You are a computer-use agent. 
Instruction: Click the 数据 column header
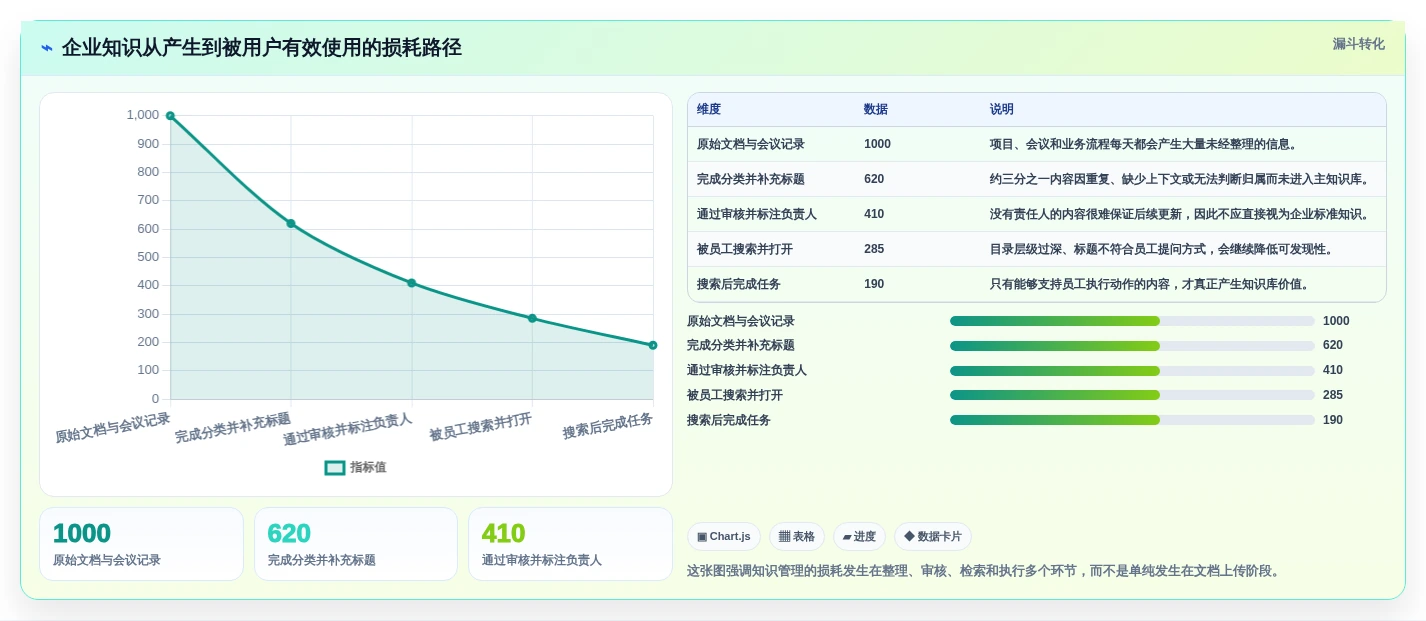pos(876,109)
